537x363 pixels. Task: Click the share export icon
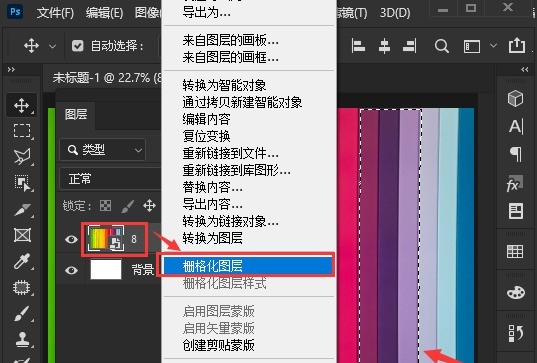point(517,45)
